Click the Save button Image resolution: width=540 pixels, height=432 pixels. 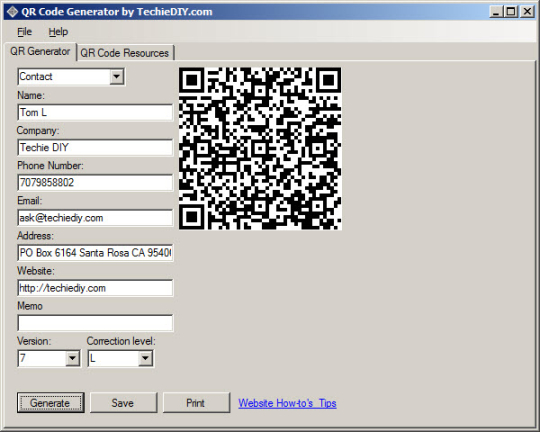click(x=123, y=402)
